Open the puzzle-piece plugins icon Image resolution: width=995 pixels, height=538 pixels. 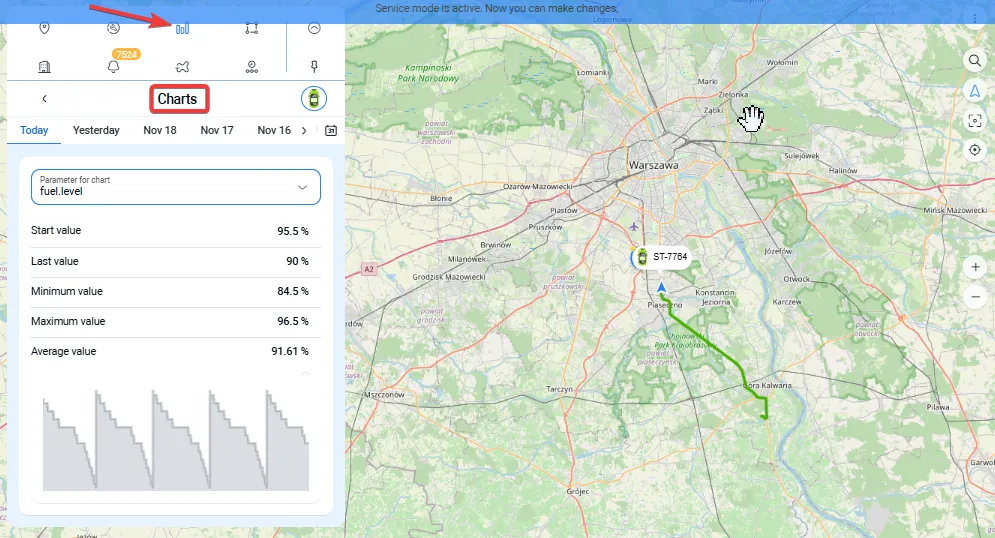click(183, 67)
